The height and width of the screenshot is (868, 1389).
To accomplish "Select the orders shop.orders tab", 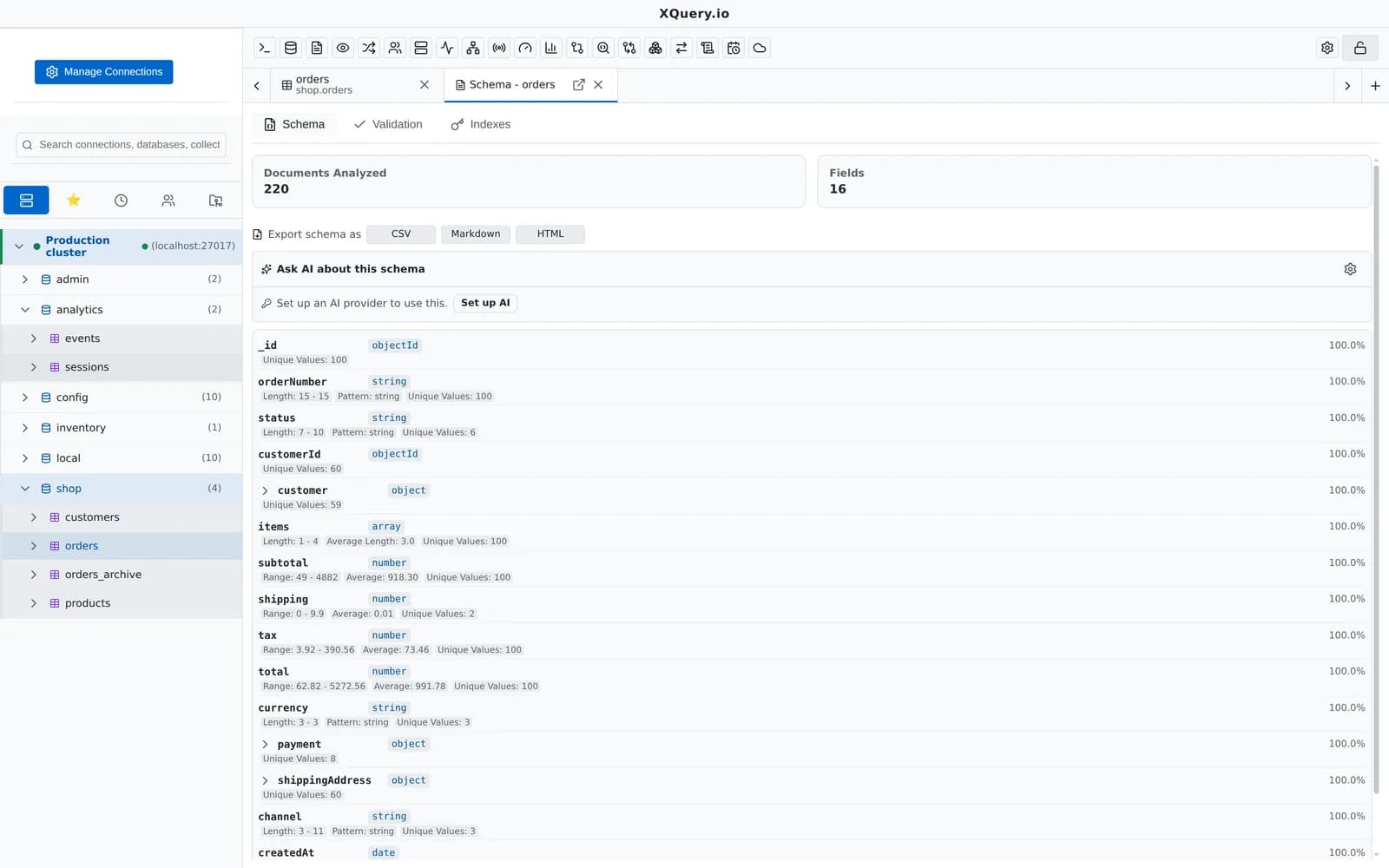I will [x=356, y=85].
